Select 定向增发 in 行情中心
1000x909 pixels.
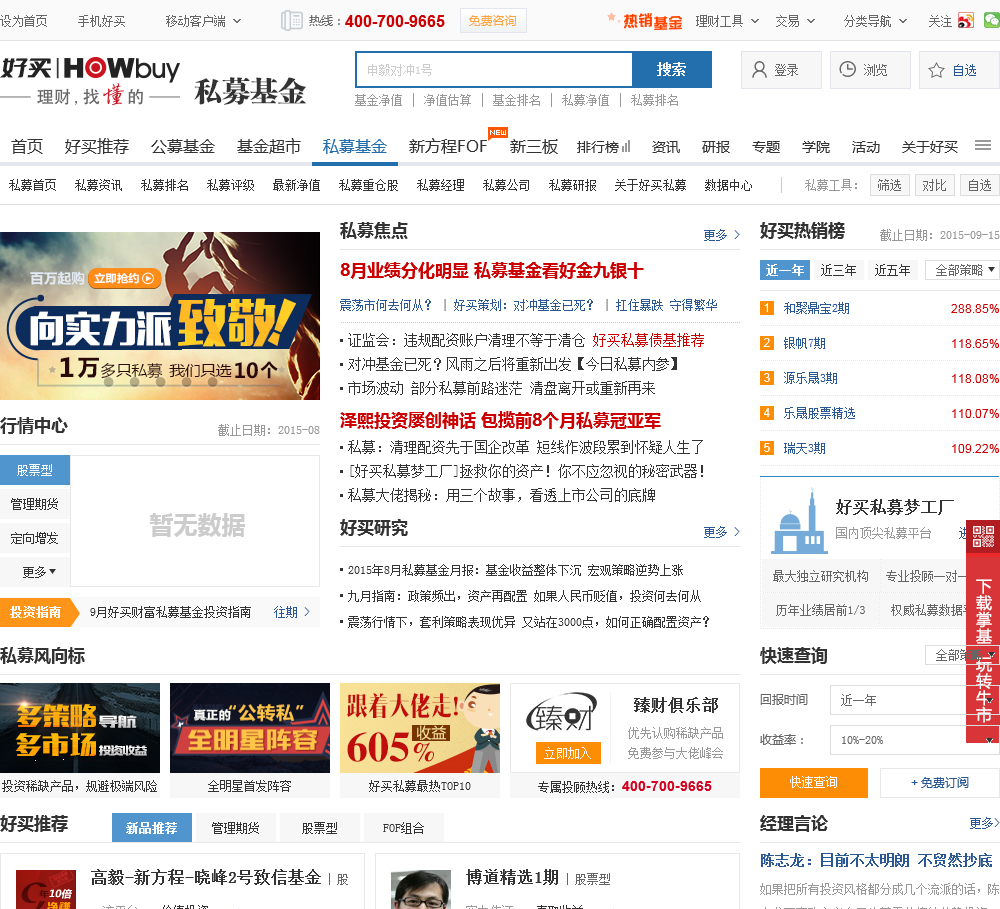pyautogui.click(x=35, y=538)
